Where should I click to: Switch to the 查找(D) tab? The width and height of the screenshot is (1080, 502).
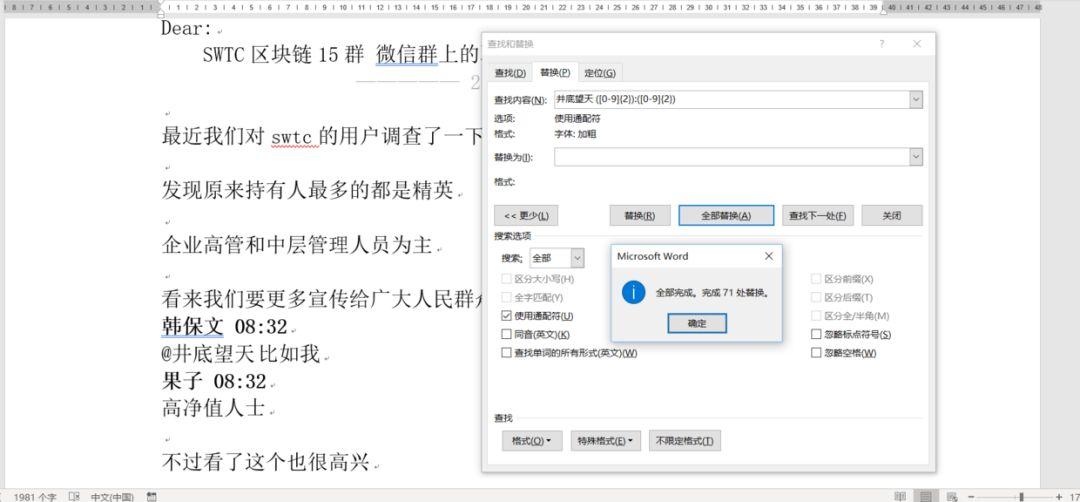point(510,72)
